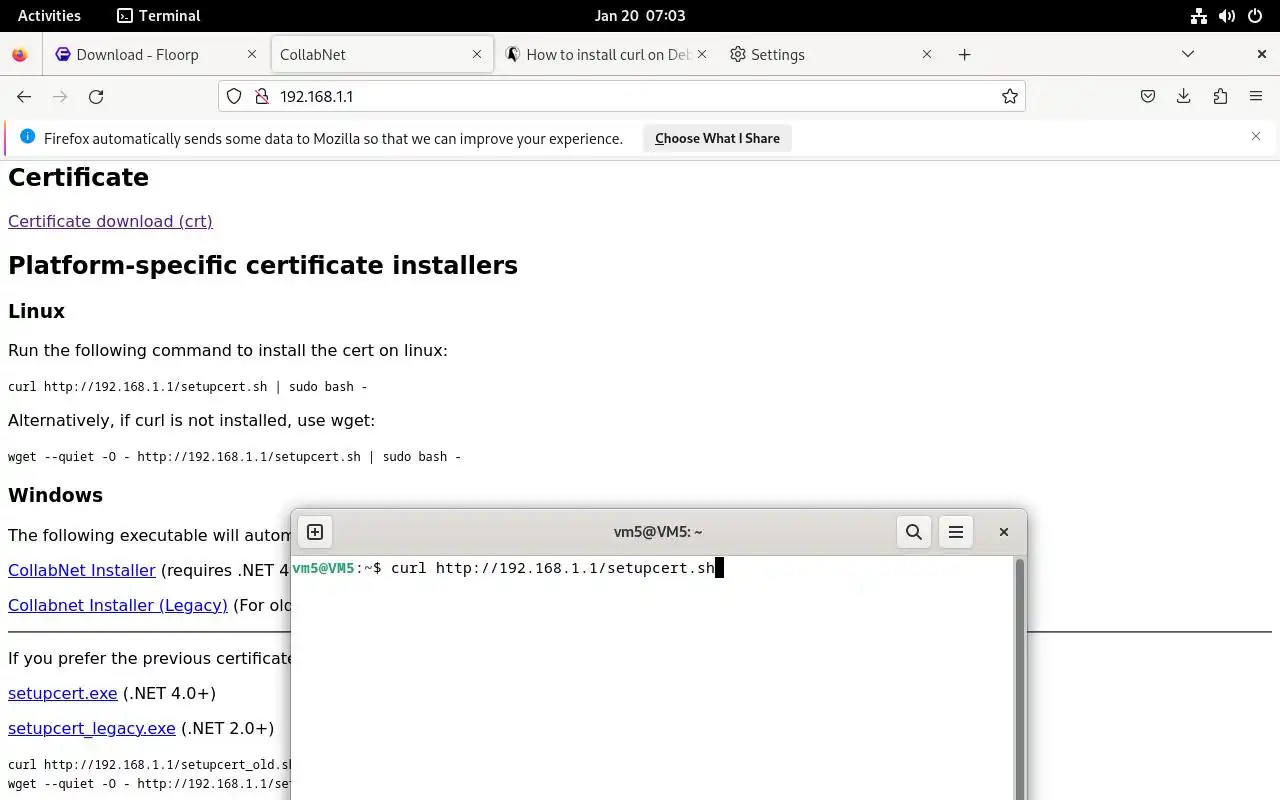Open the Pocket save icon
The height and width of the screenshot is (800, 1280).
pyautogui.click(x=1148, y=97)
